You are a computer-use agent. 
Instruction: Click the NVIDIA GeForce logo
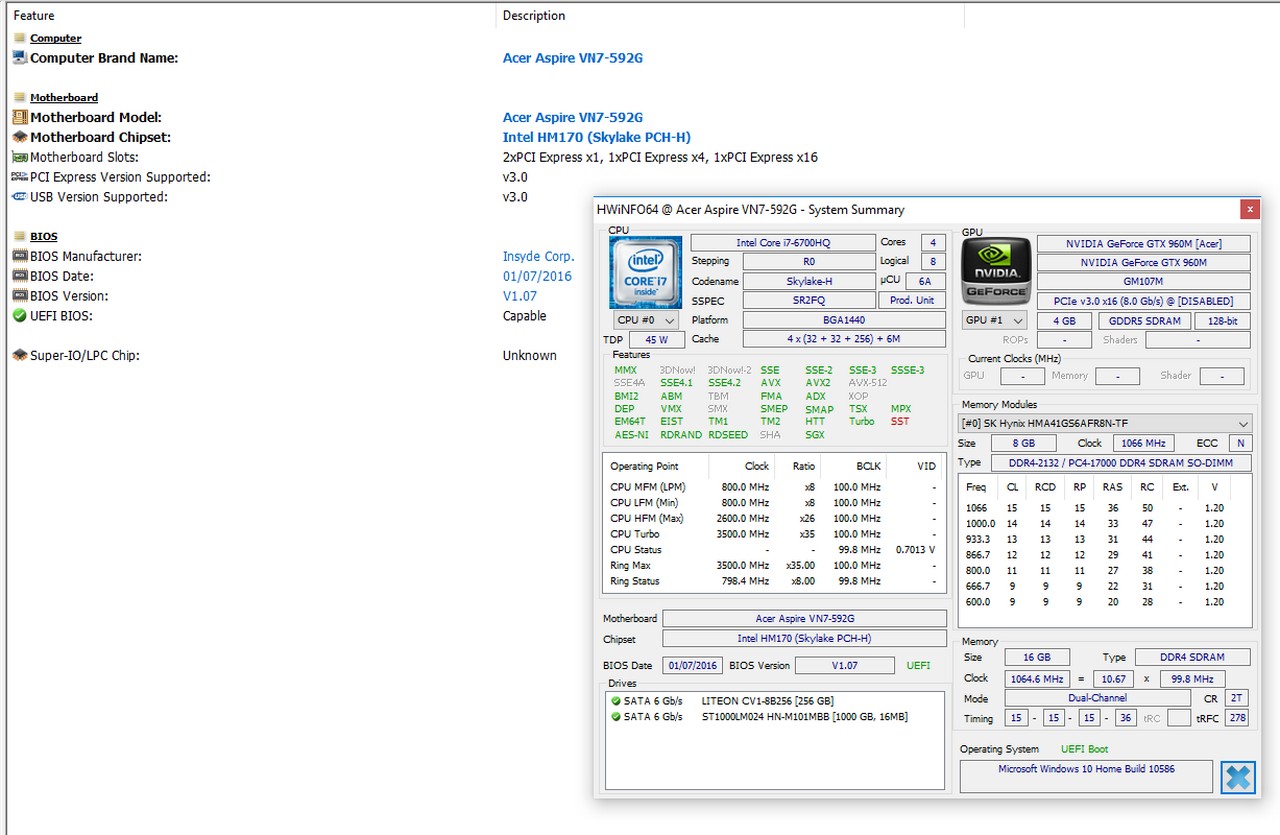pos(997,270)
